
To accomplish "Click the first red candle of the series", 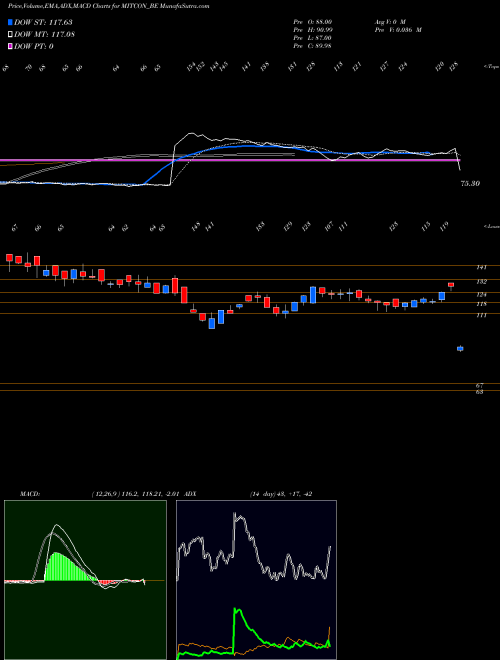I will tap(9, 258).
